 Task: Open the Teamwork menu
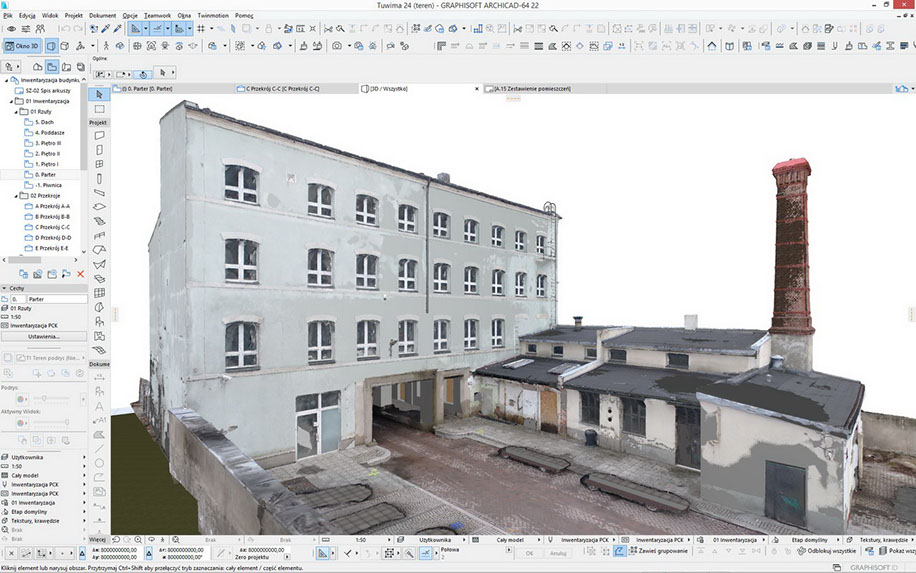point(157,16)
